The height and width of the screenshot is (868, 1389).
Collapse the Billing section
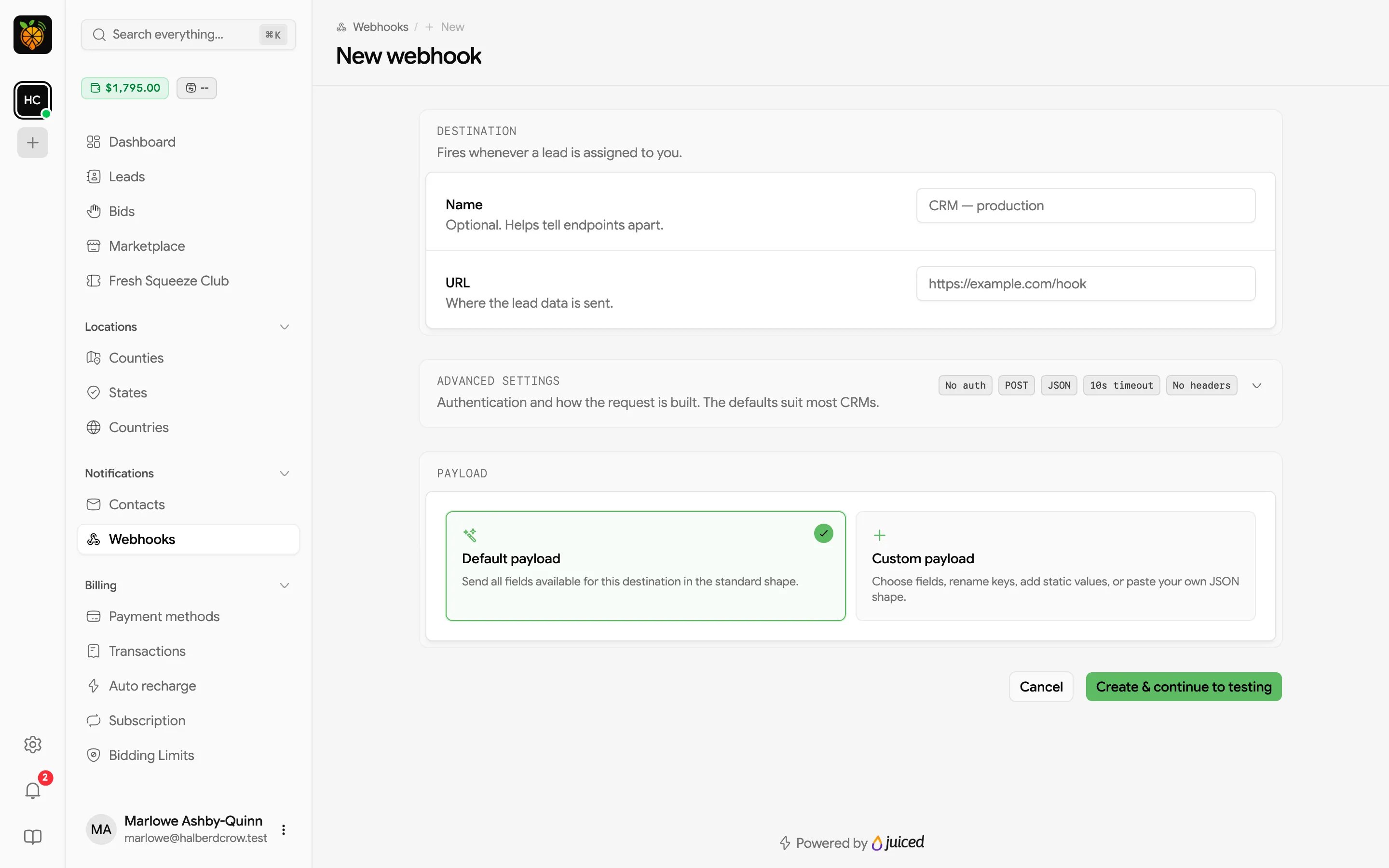point(188,585)
